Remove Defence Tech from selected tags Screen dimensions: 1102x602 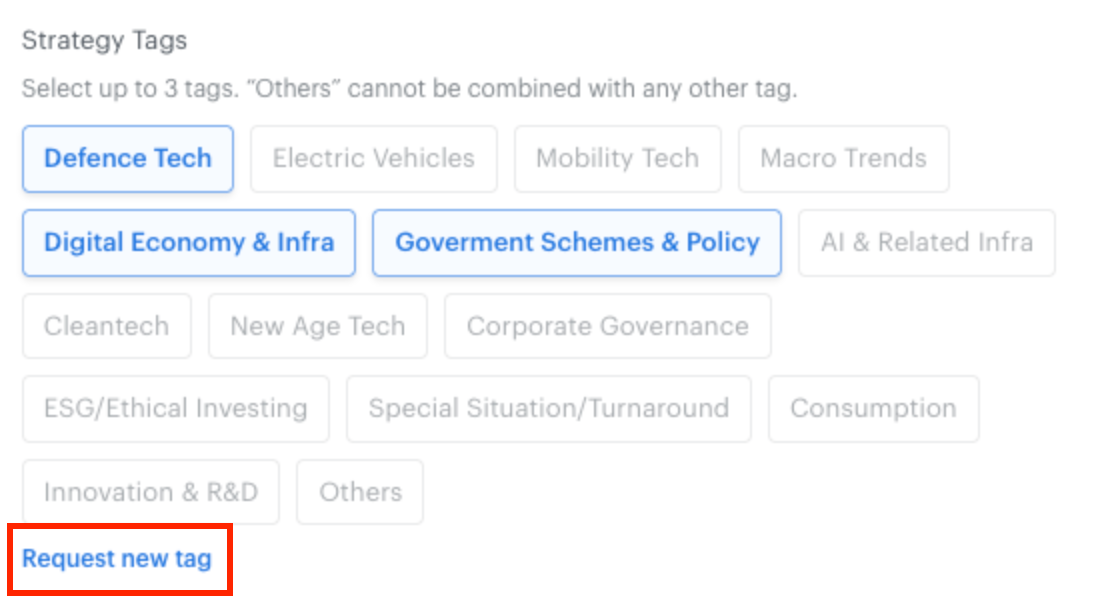point(128,159)
